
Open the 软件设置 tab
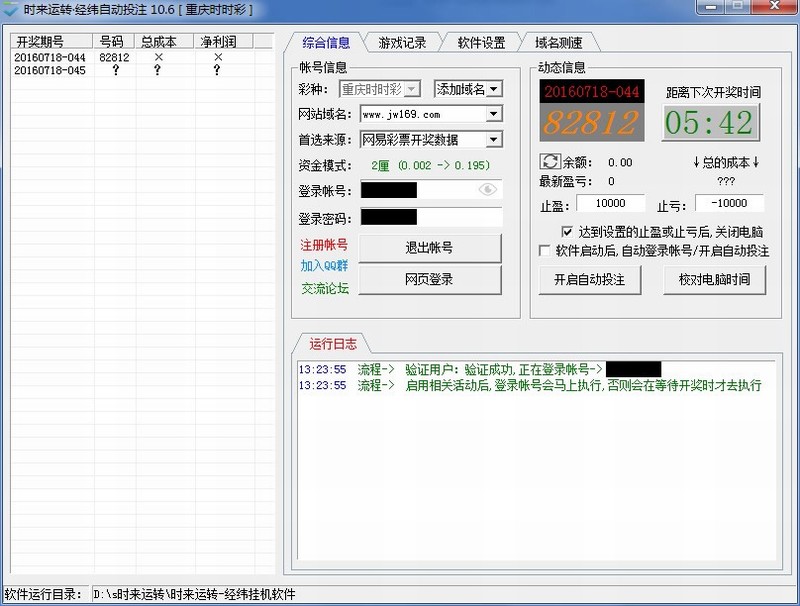[481, 43]
